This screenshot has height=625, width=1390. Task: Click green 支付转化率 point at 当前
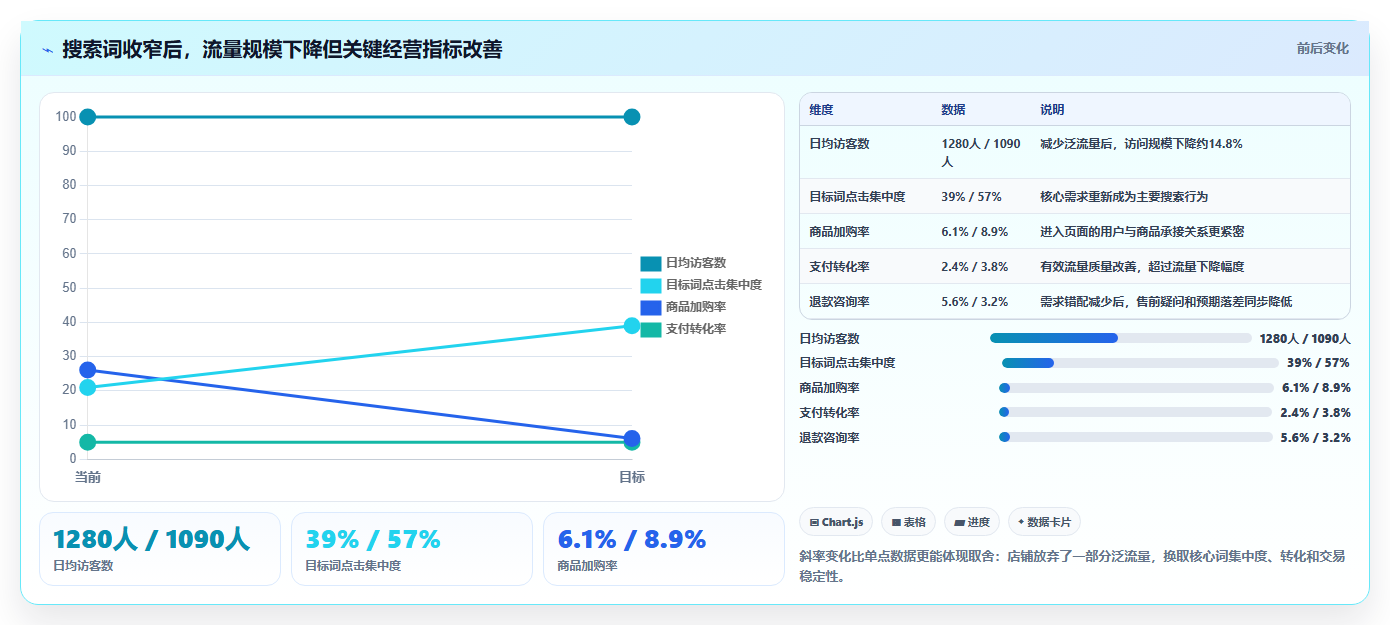tap(88, 442)
